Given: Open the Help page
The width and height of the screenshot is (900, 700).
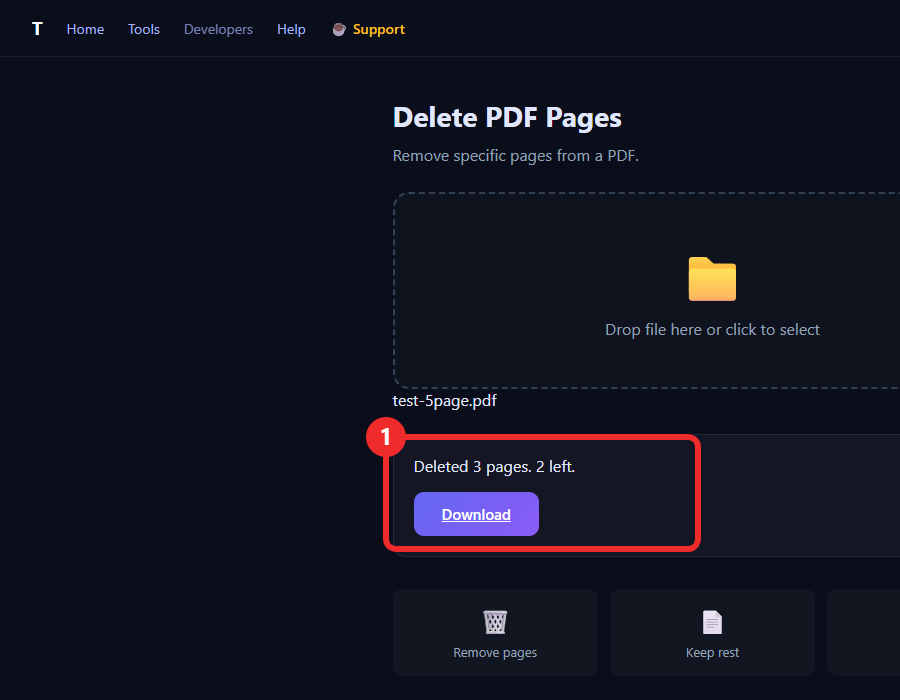Looking at the screenshot, I should [291, 29].
